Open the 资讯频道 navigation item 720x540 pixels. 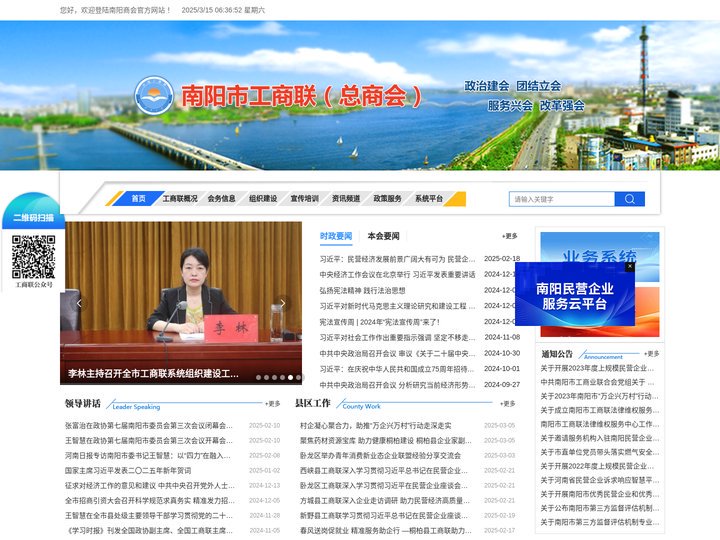tap(346, 198)
